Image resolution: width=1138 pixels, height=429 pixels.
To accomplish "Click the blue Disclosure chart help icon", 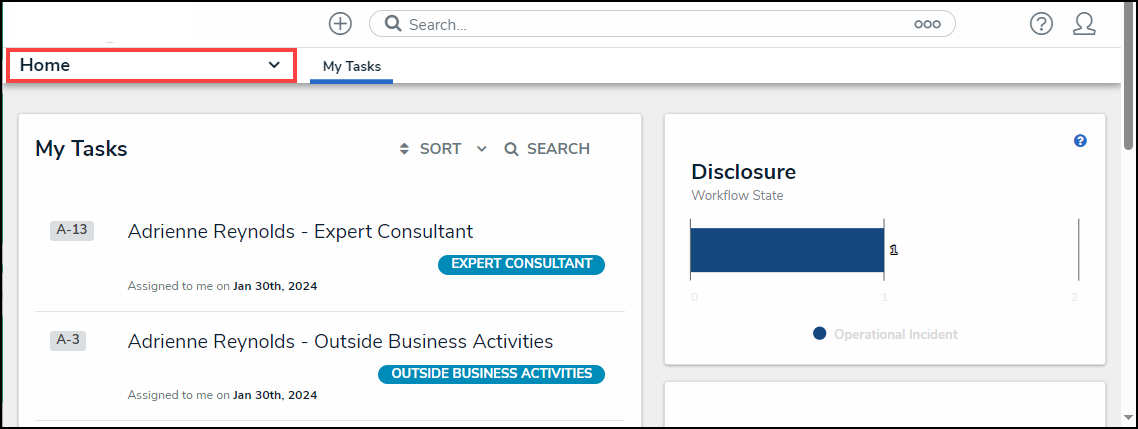I will coord(1080,141).
